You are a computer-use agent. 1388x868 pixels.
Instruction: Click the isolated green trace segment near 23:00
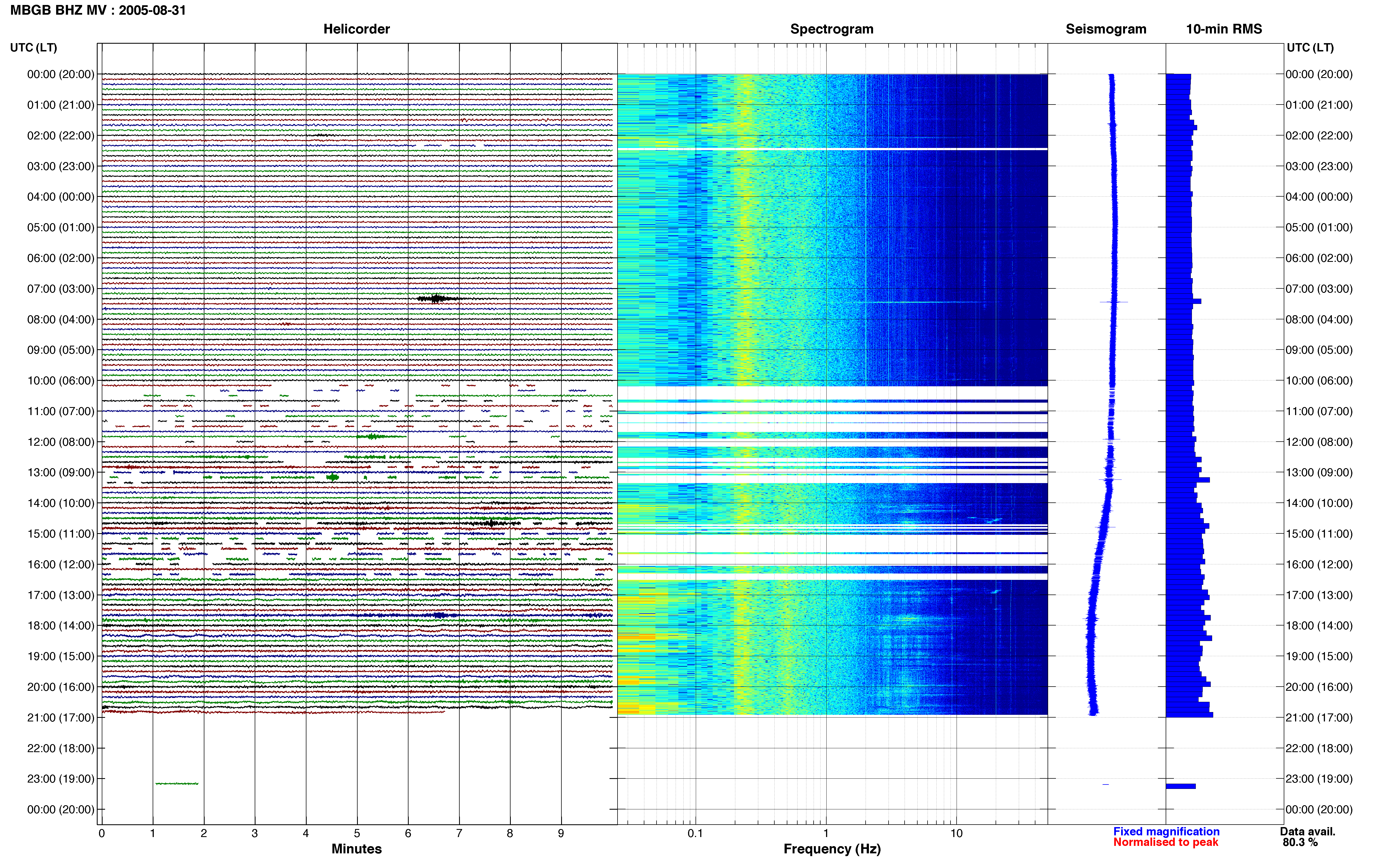[177, 784]
